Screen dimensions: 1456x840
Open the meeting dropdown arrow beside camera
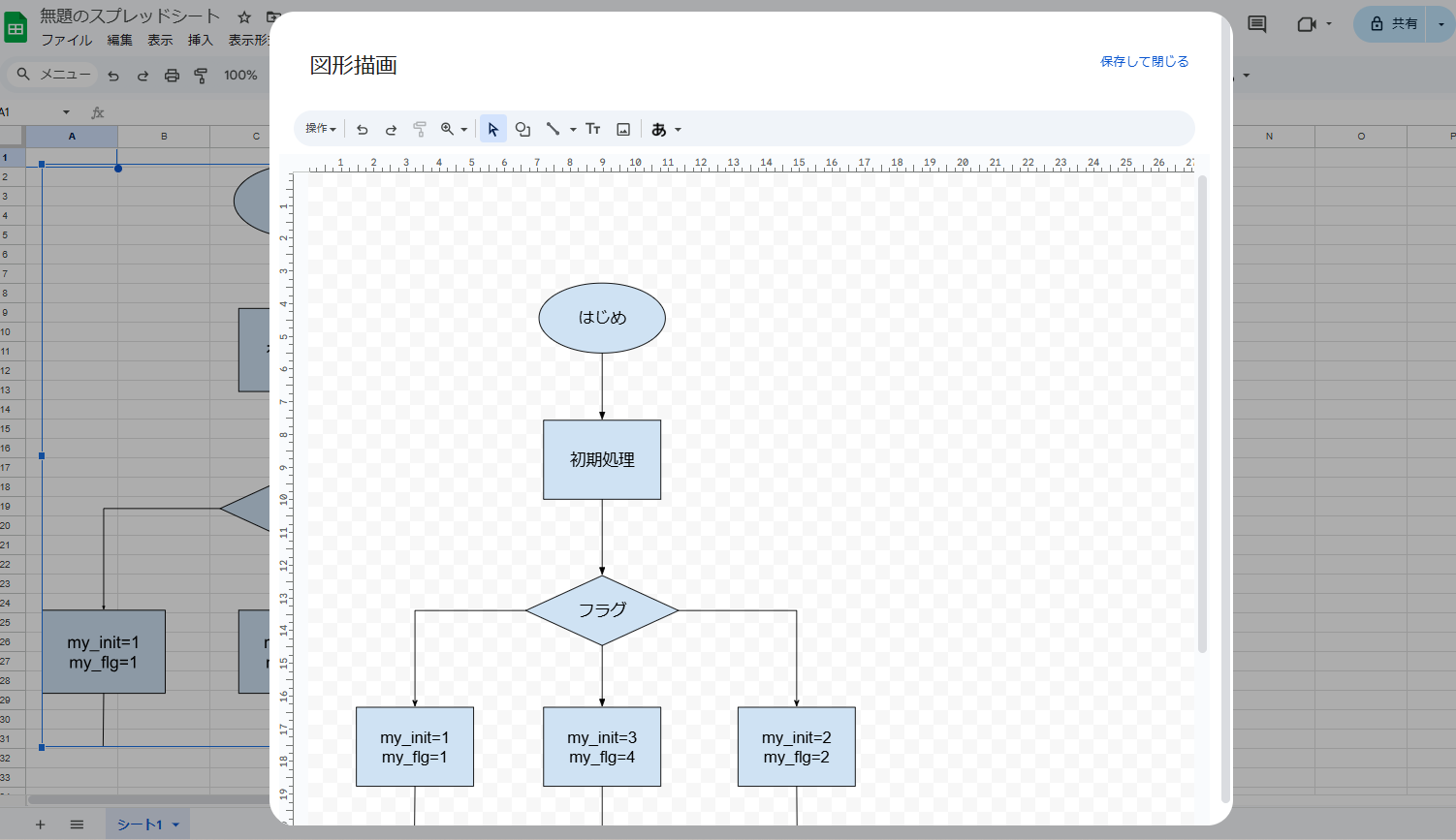(1329, 24)
